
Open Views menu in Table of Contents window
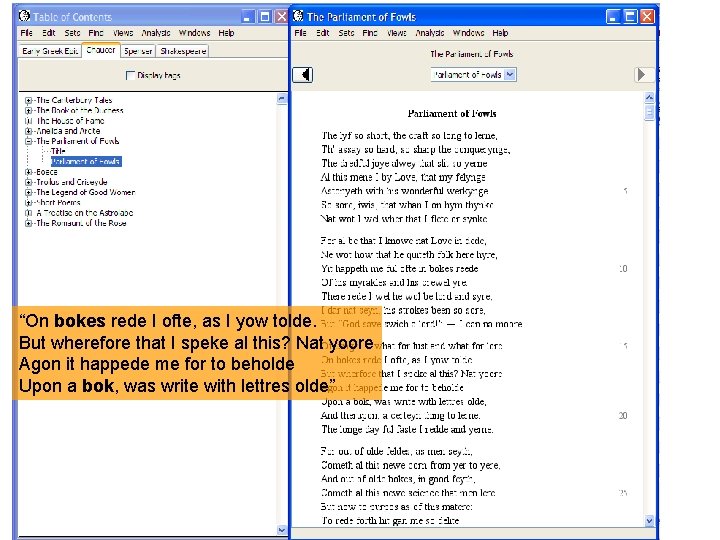[123, 33]
